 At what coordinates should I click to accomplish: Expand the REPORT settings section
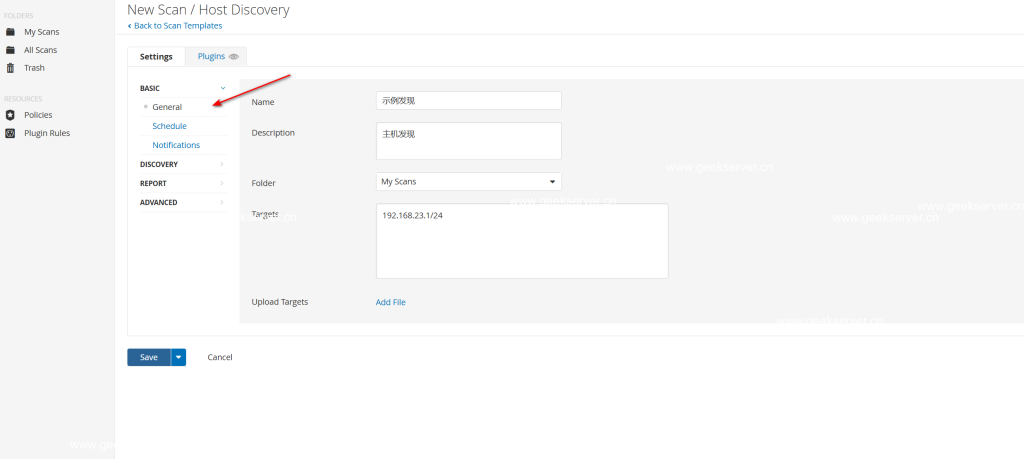(x=222, y=183)
